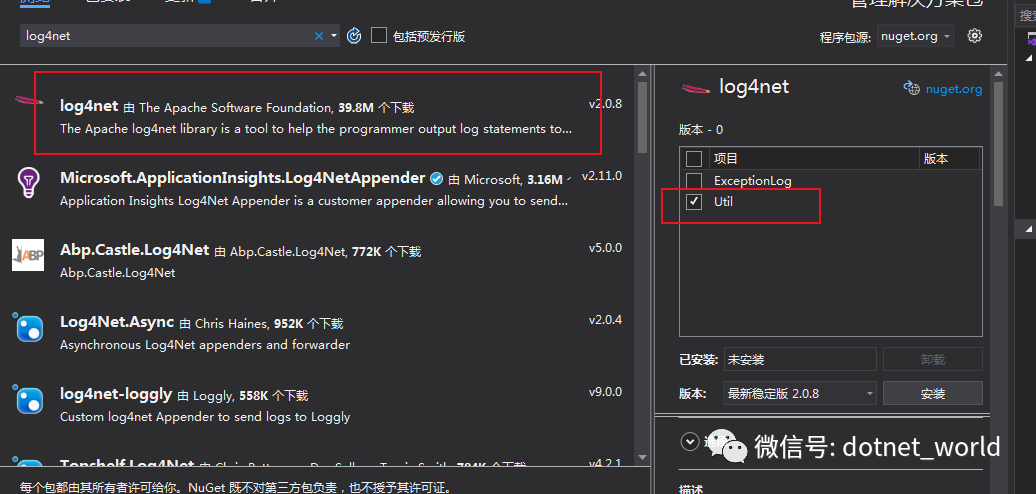1036x494 pixels.
Task: Click version v2.0.4 of Log4Net.Async
Action: pyautogui.click(x=605, y=320)
